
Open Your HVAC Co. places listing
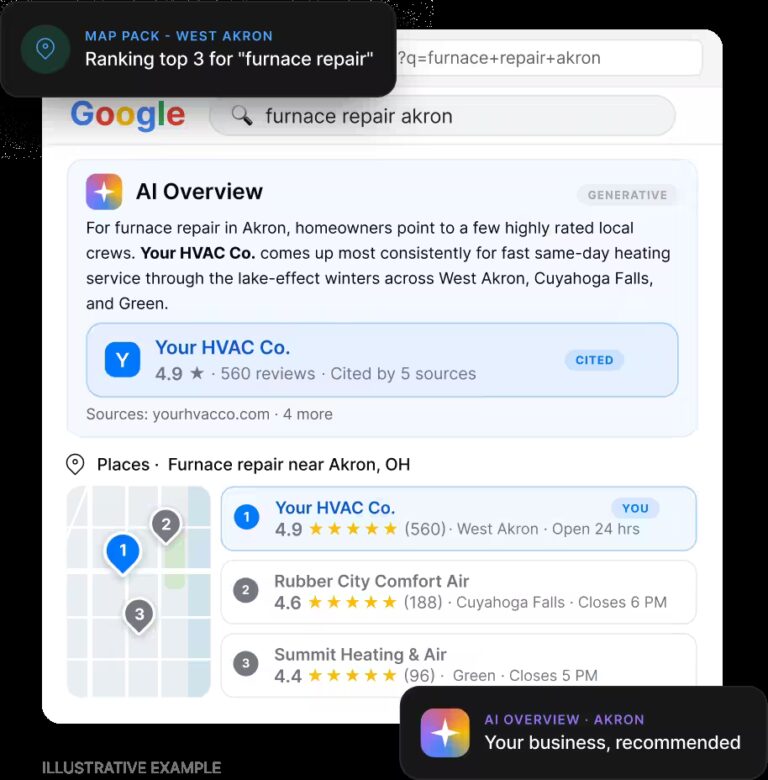(x=459, y=518)
